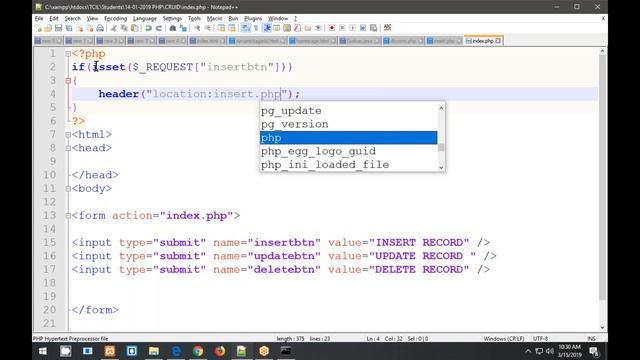Screen dimensions: 640x360
Task: Click autocomplete list scroll-up arrow
Action: (441, 108)
